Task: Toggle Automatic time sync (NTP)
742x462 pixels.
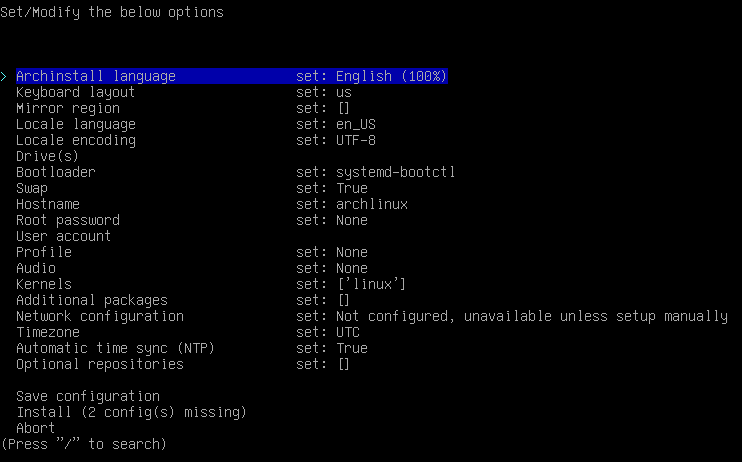Action: pyautogui.click(x=116, y=348)
